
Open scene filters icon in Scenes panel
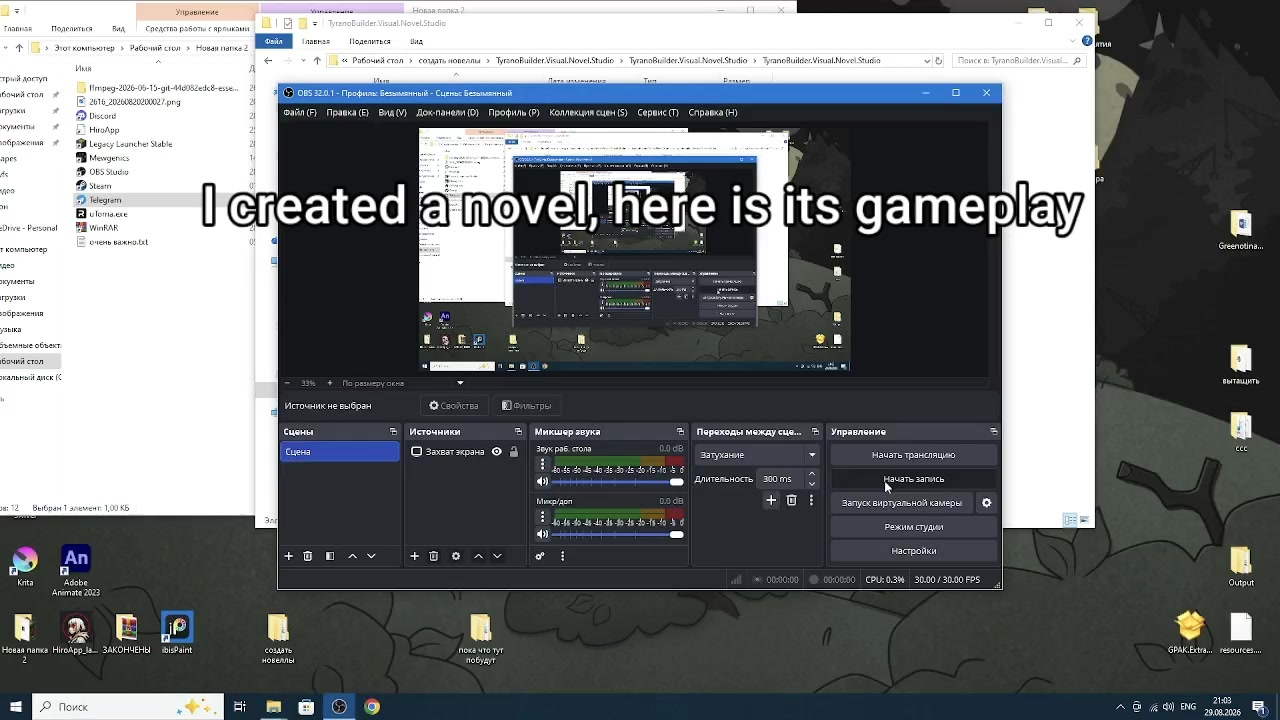pyautogui.click(x=330, y=556)
